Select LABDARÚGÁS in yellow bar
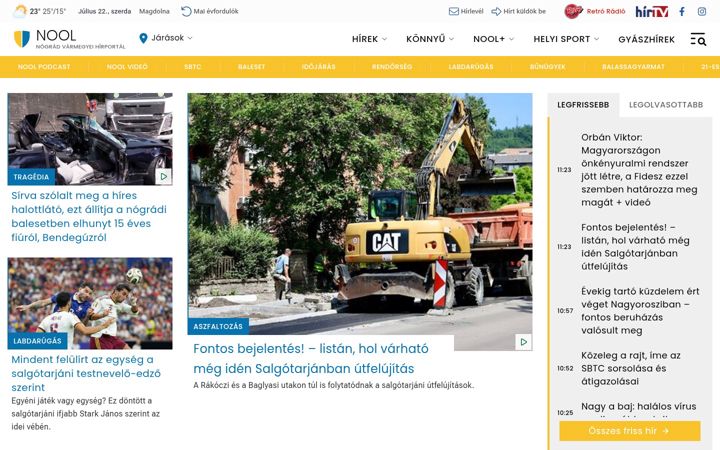Image resolution: width=720 pixels, height=450 pixels. coord(471,67)
